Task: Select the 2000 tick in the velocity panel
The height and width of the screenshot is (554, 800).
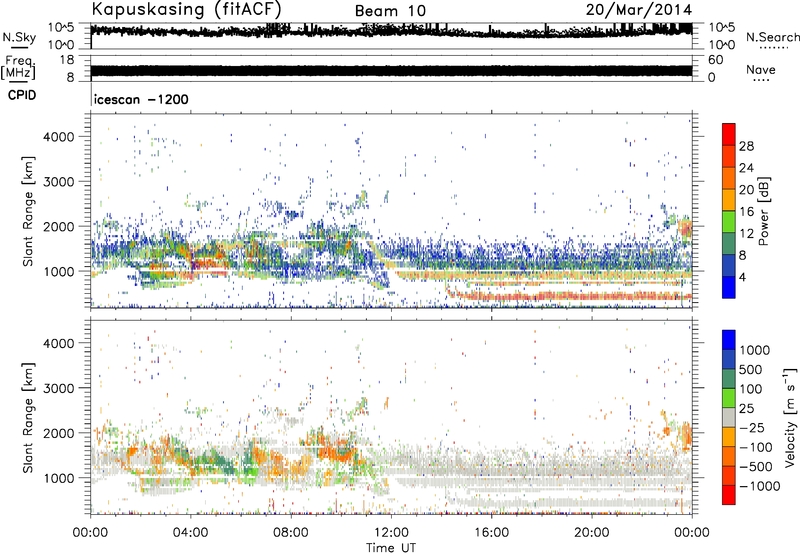Action: point(58,433)
